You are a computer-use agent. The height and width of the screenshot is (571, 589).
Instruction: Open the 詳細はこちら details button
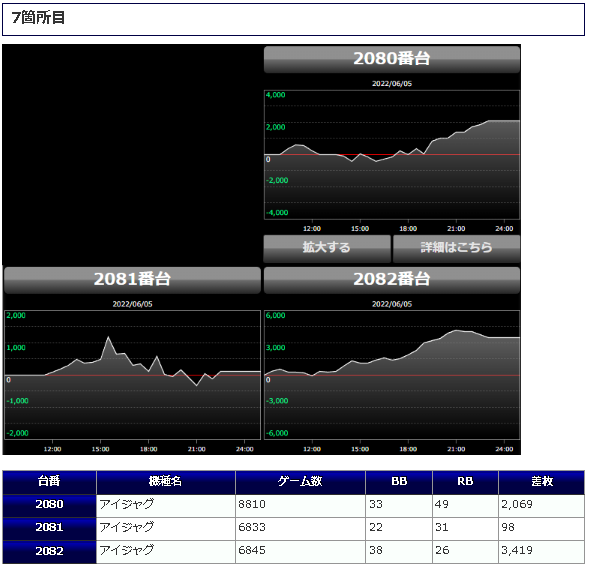[456, 248]
